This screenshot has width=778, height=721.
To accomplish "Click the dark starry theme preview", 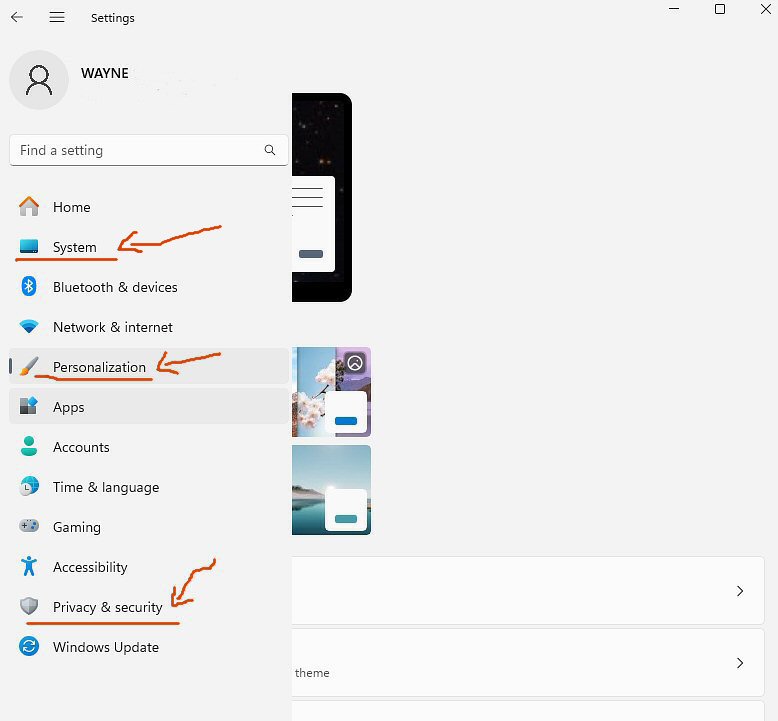I will pos(322,197).
